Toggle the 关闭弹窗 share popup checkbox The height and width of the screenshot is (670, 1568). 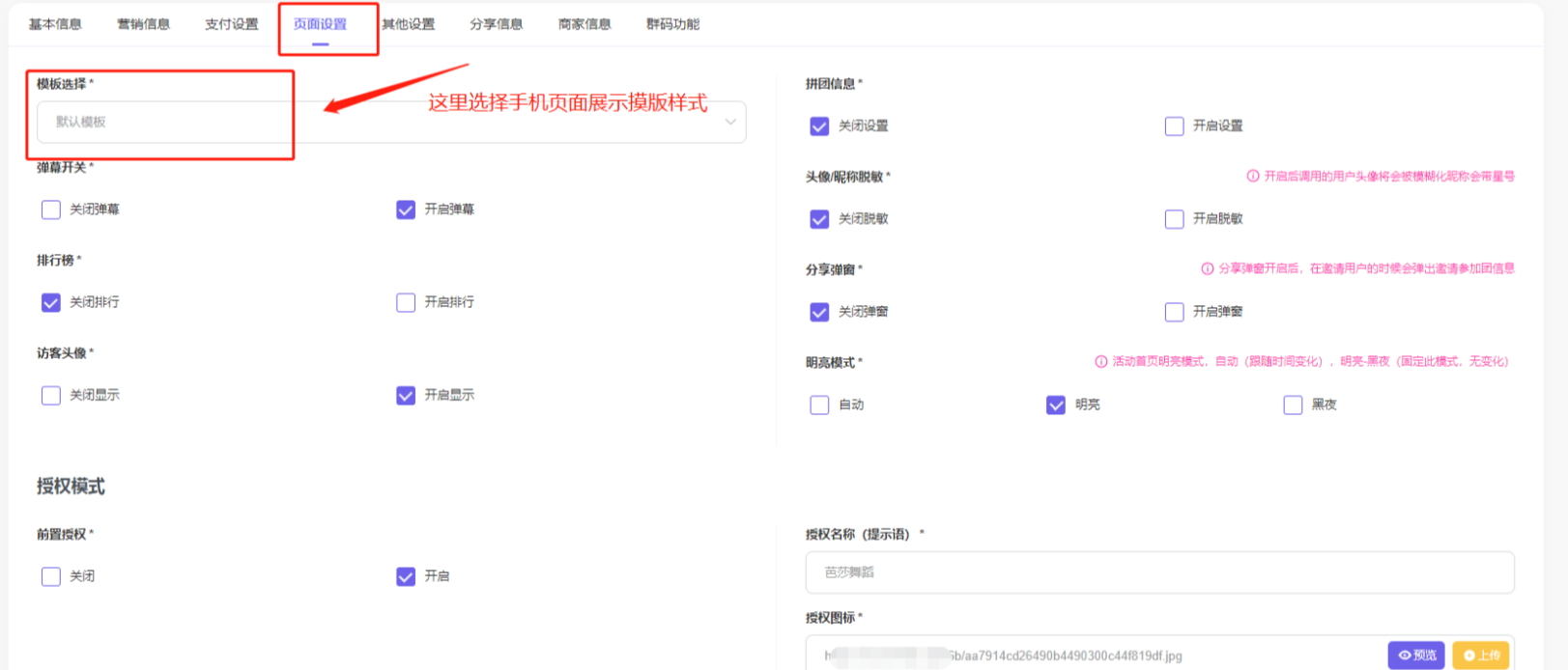click(x=819, y=312)
